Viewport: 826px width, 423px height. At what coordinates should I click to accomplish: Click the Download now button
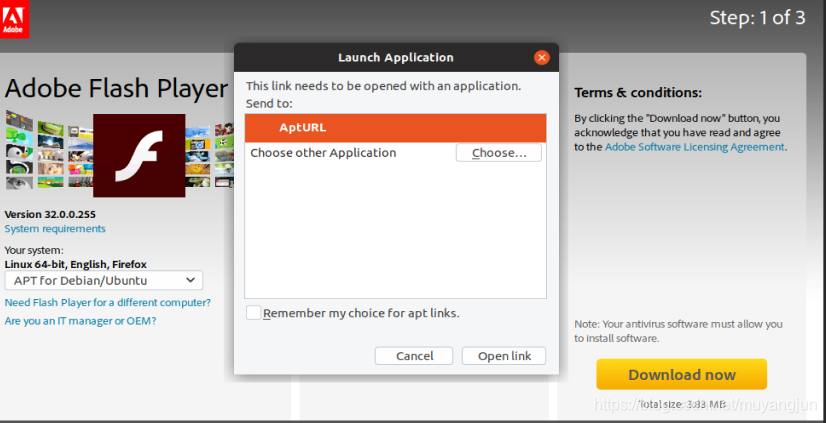(x=682, y=375)
